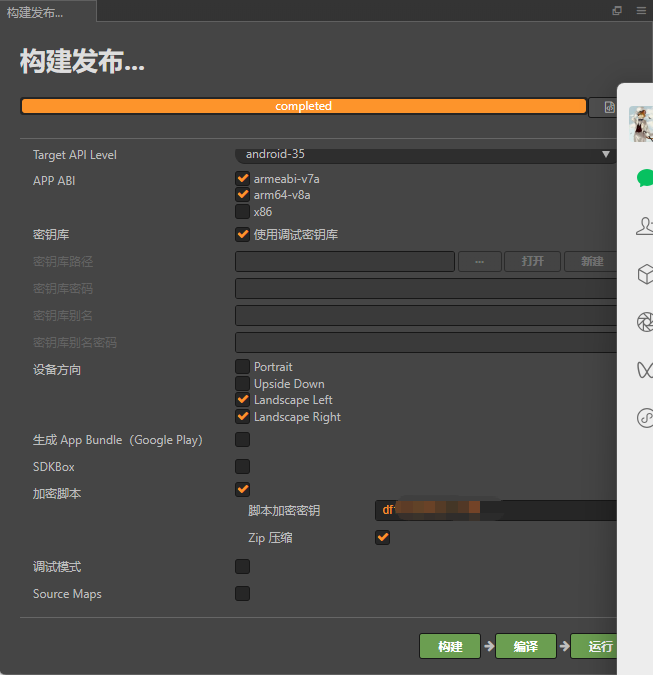This screenshot has height=675, width=653.
Task: Click the 构建发布... heading text
Action: (x=82, y=61)
